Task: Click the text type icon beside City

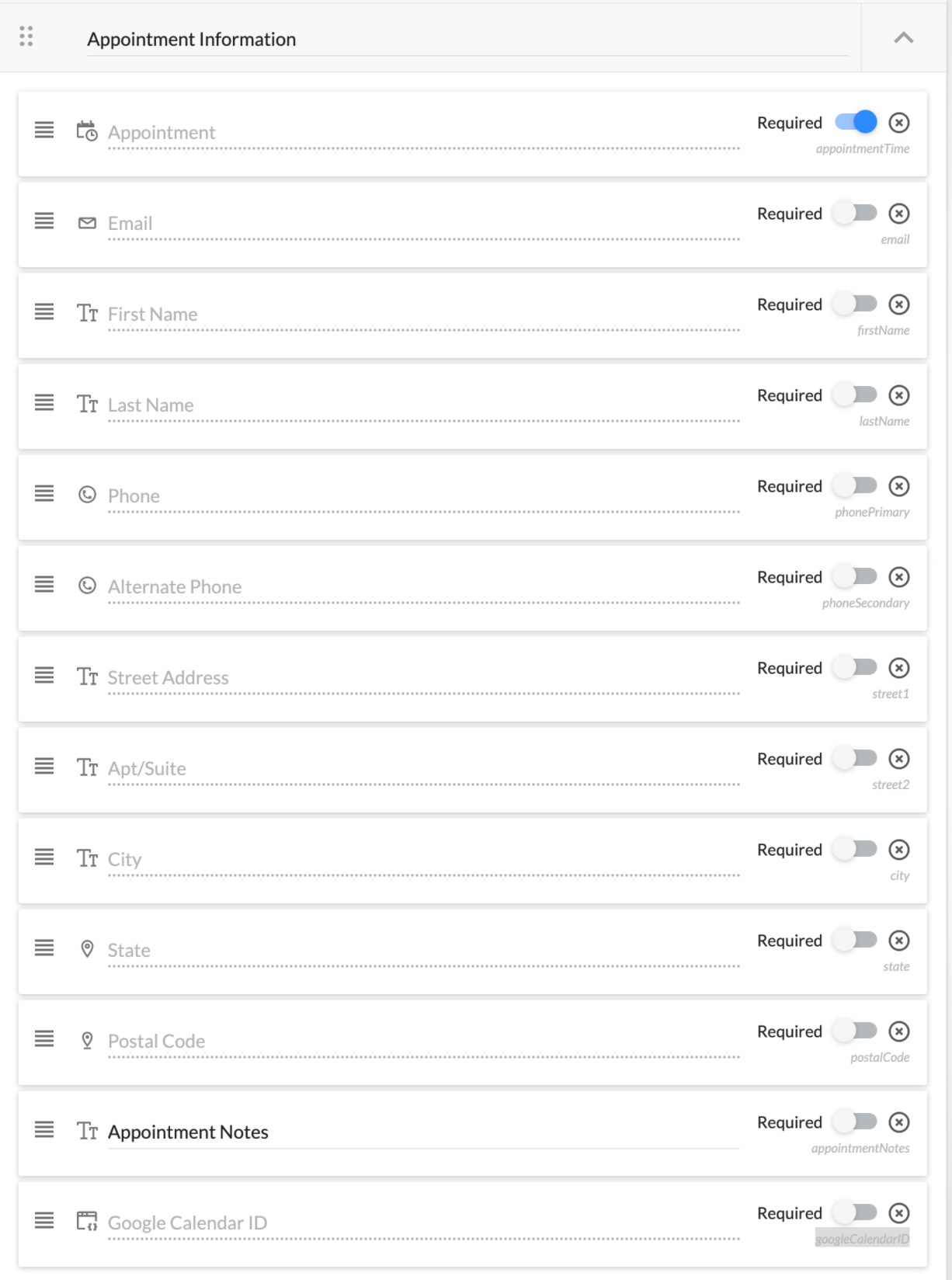Action: point(87,858)
